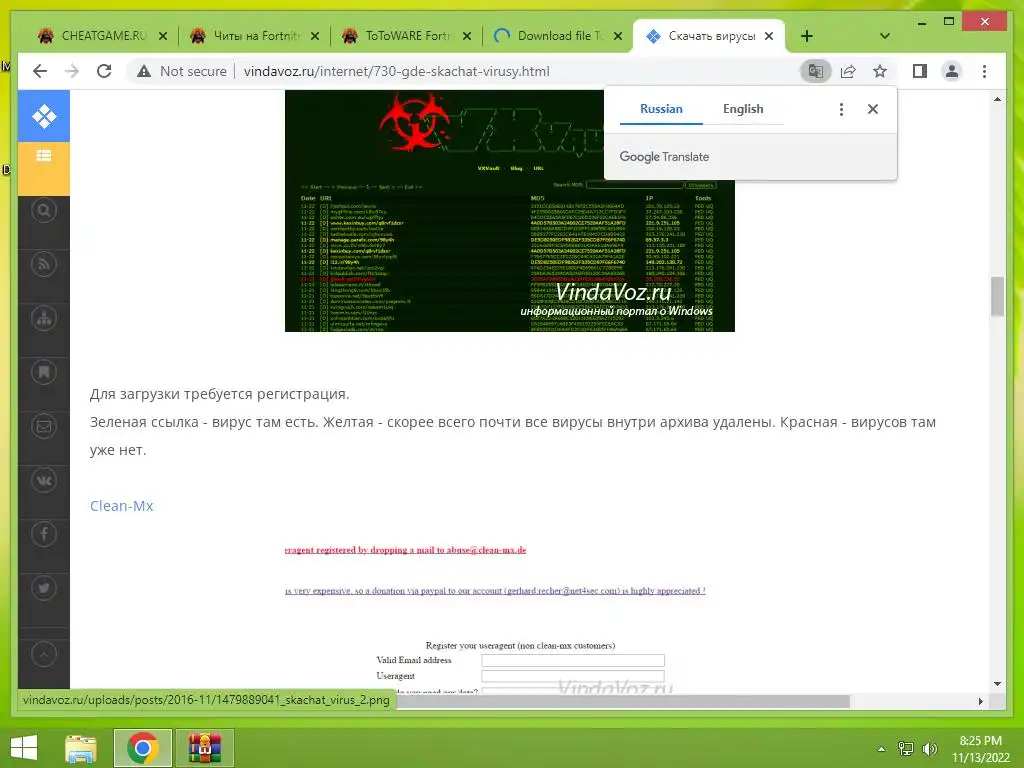
Task: Click the scrollbar down arrow
Action: click(997, 684)
